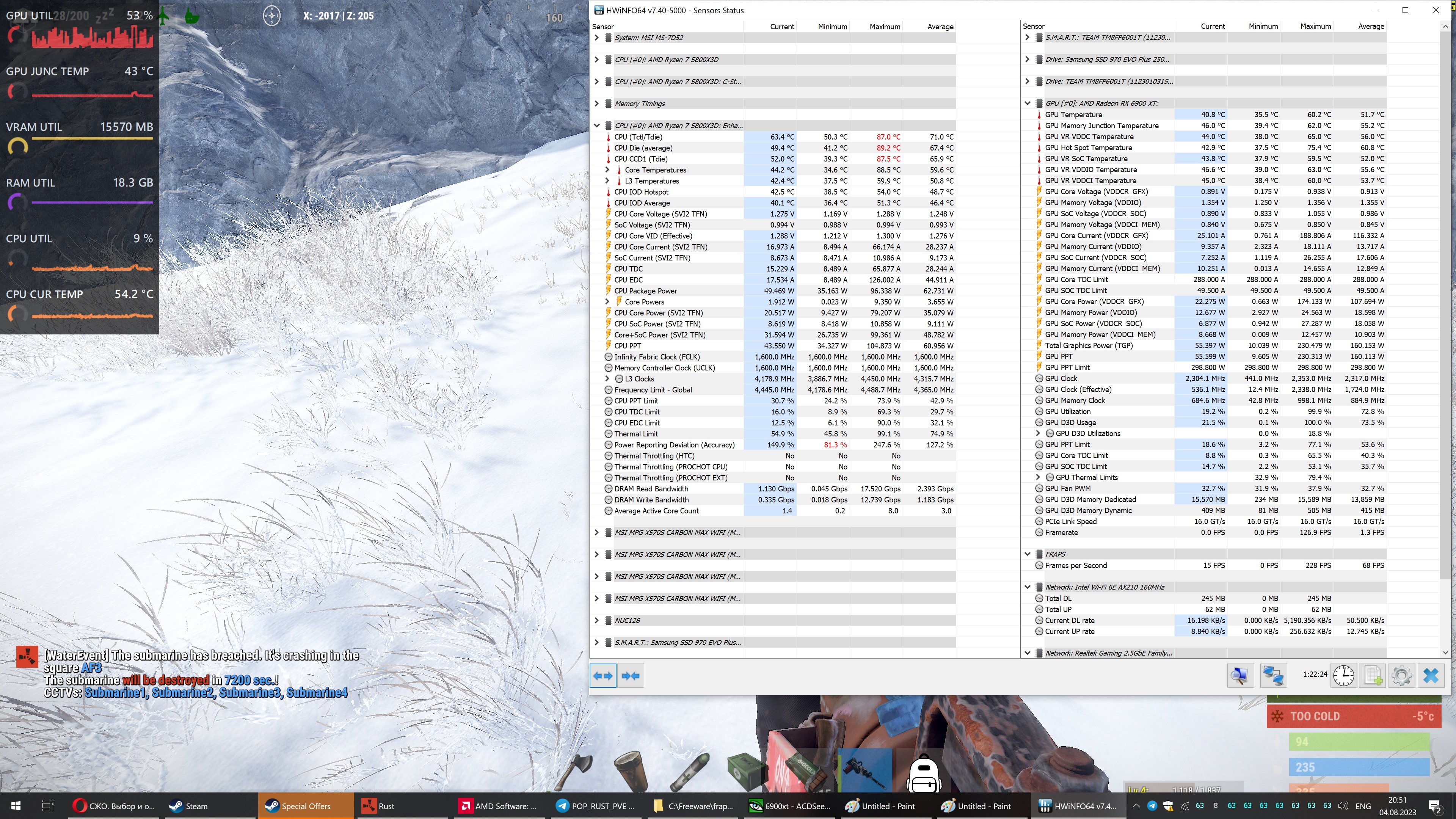Click the shrink columns arrows button
Screen dimensions: 1456x819
click(x=630, y=675)
